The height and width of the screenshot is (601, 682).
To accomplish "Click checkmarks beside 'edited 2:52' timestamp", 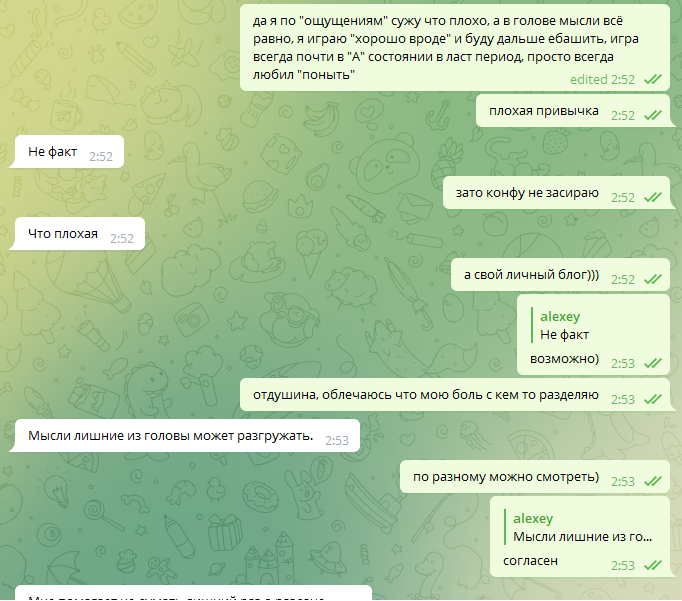I will (653, 79).
